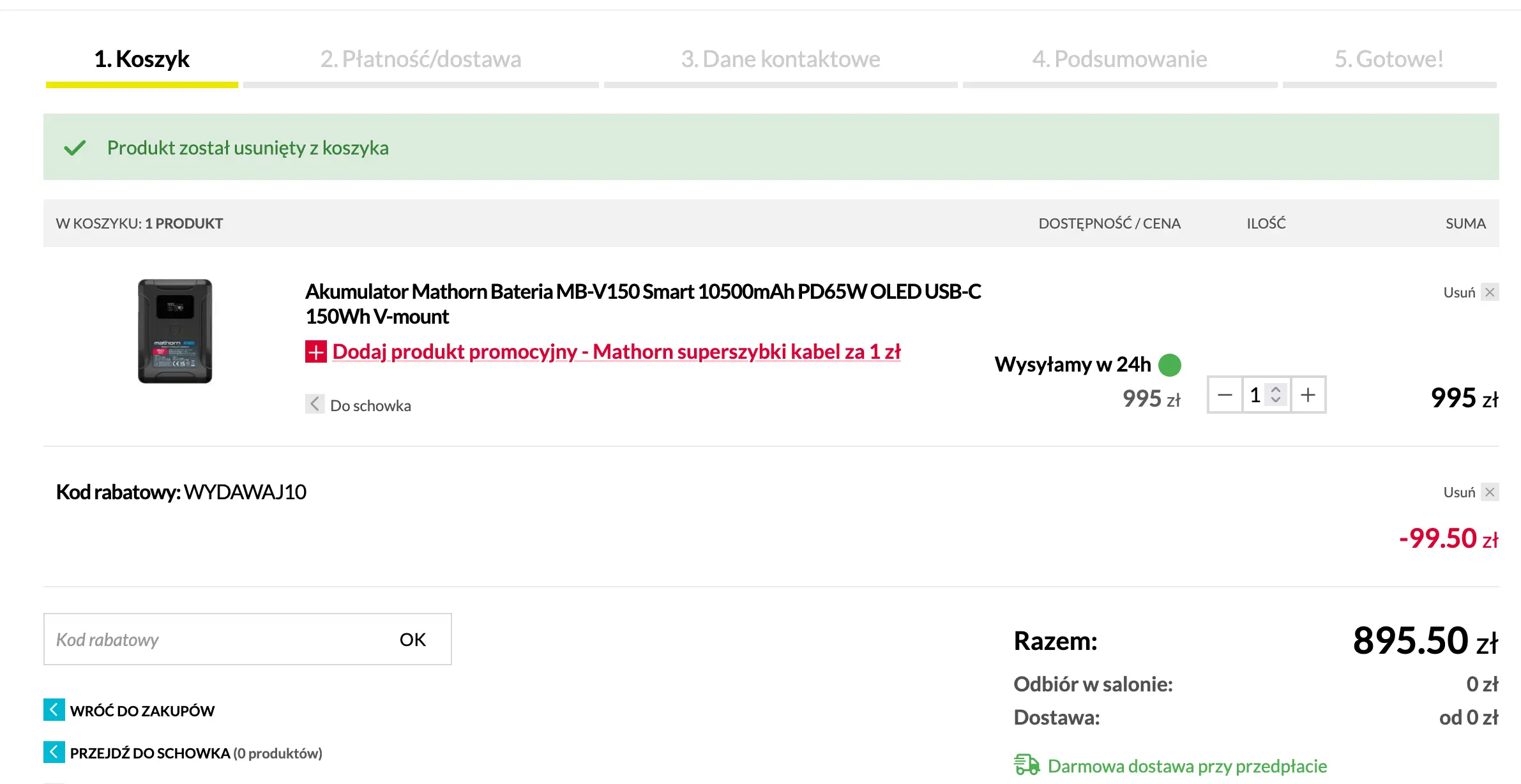Click the blue arrow by Przejdź do schowka

point(54,752)
